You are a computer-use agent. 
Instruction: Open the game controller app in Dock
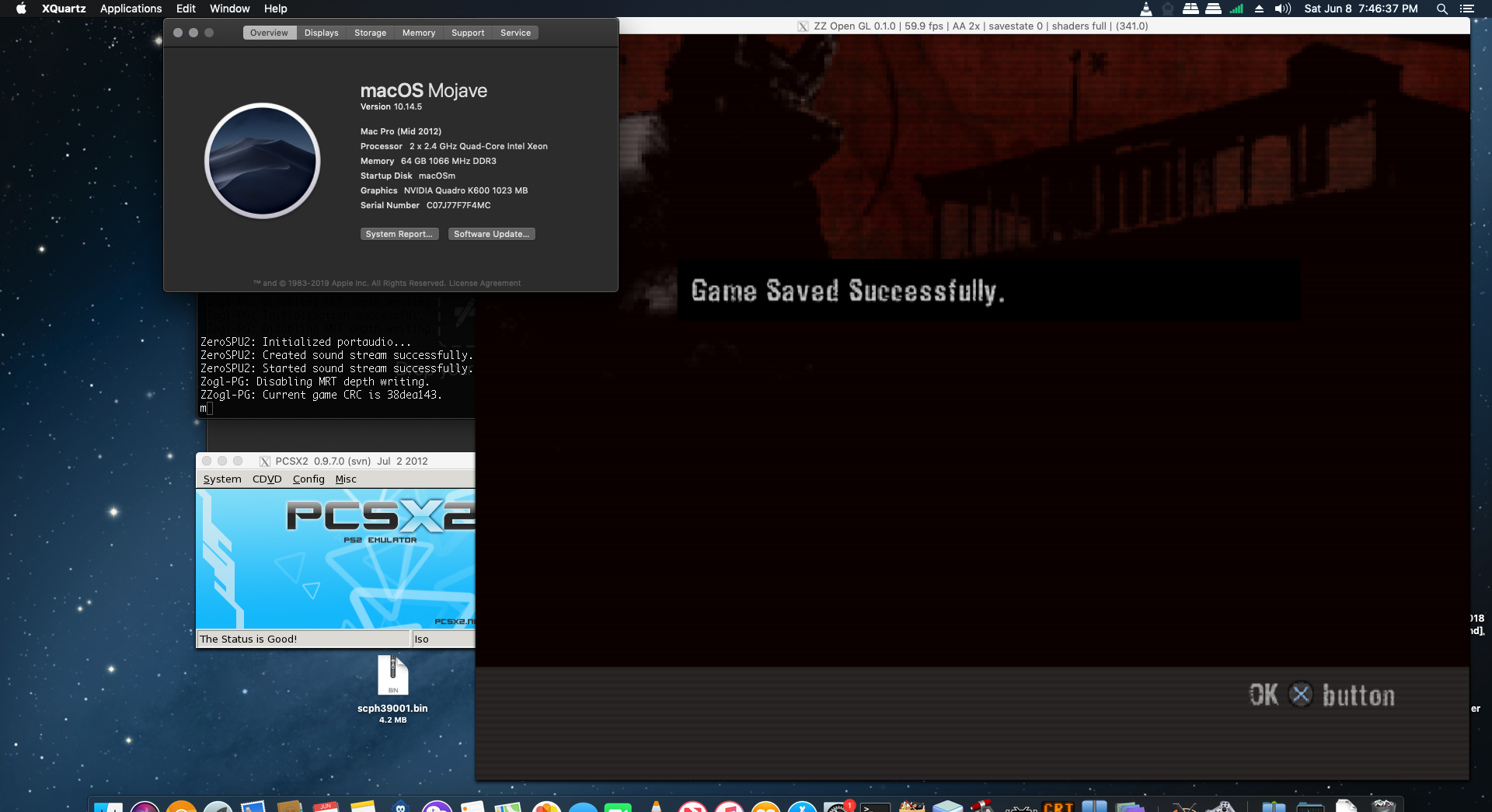(x=1223, y=807)
